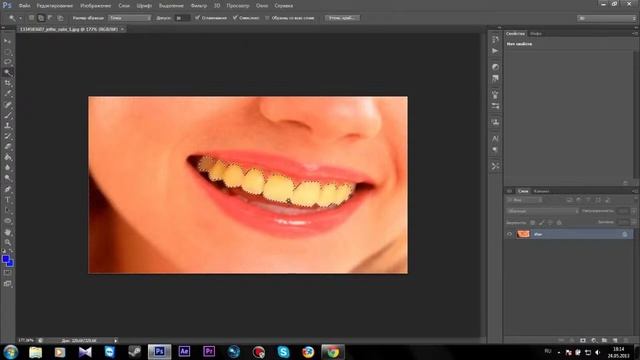Viewport: 640px width, 360px height.
Task: Select the Ellipse shape tool
Action: (x=7, y=221)
